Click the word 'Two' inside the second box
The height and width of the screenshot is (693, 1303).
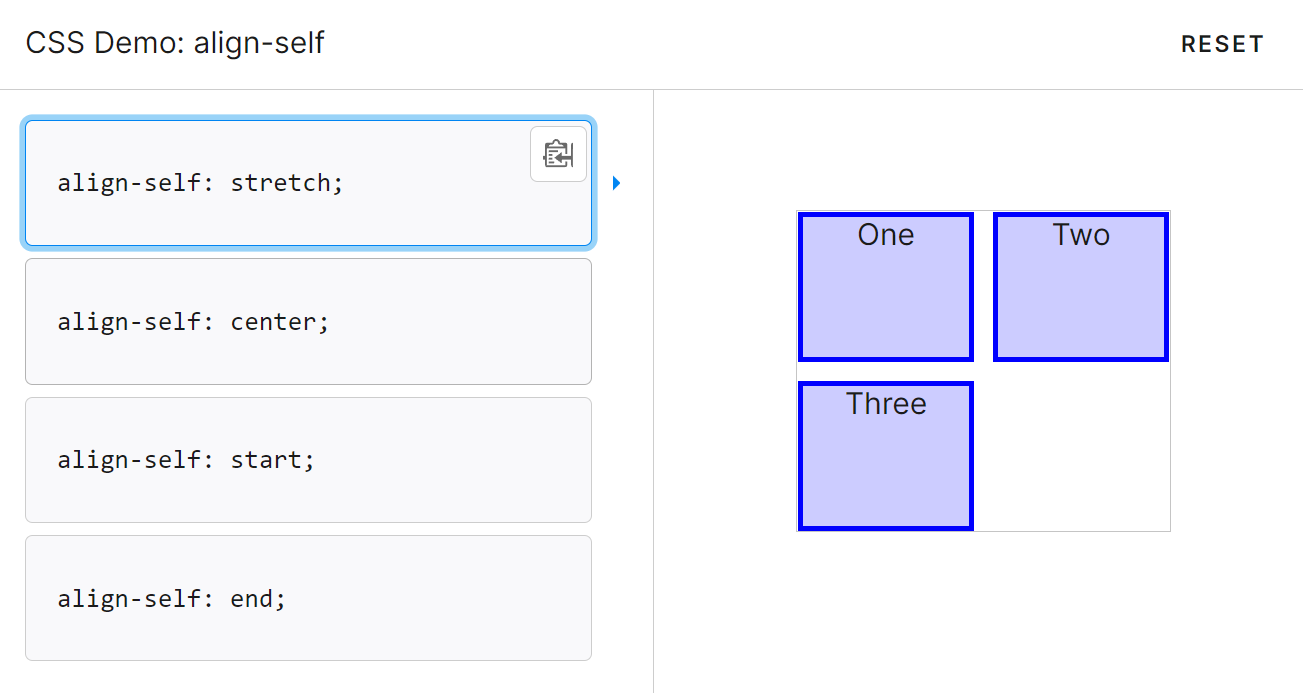click(x=1081, y=235)
